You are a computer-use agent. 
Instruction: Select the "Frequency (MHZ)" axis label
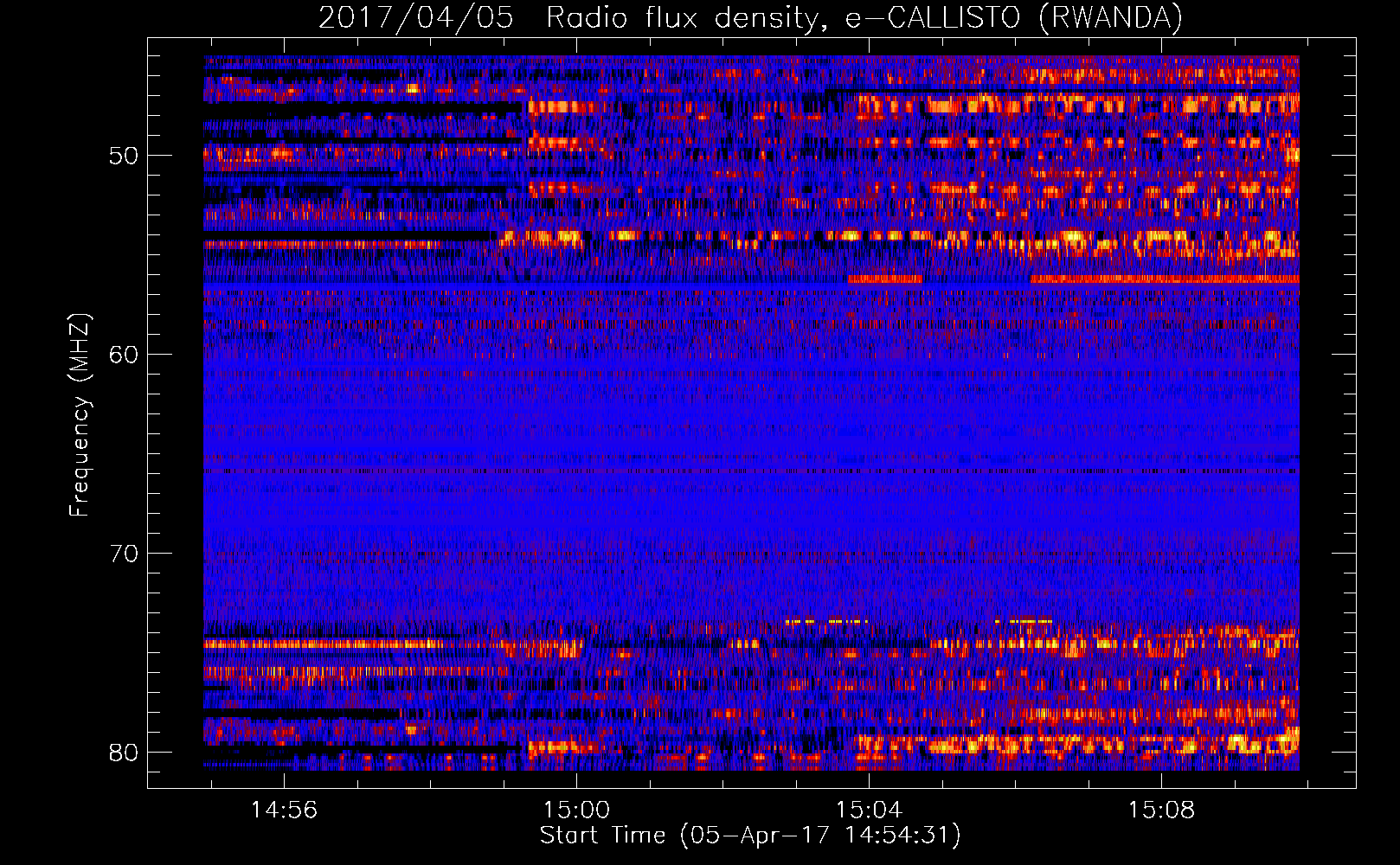point(80,415)
